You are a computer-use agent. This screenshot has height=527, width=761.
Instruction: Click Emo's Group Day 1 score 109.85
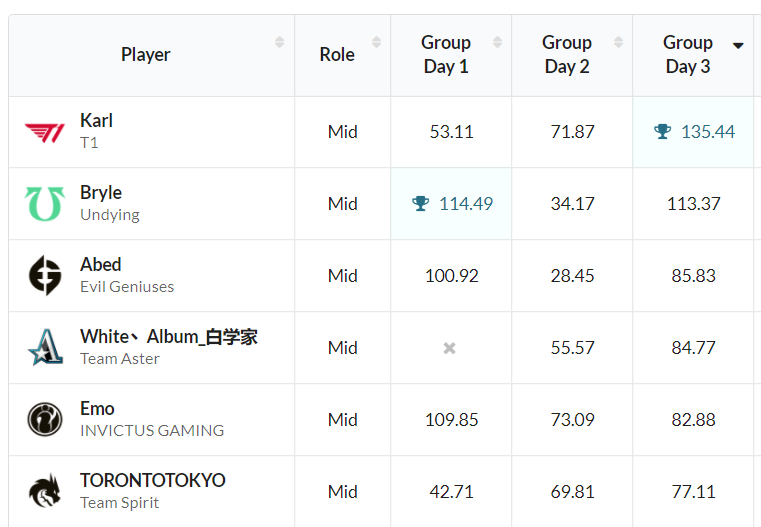point(451,420)
